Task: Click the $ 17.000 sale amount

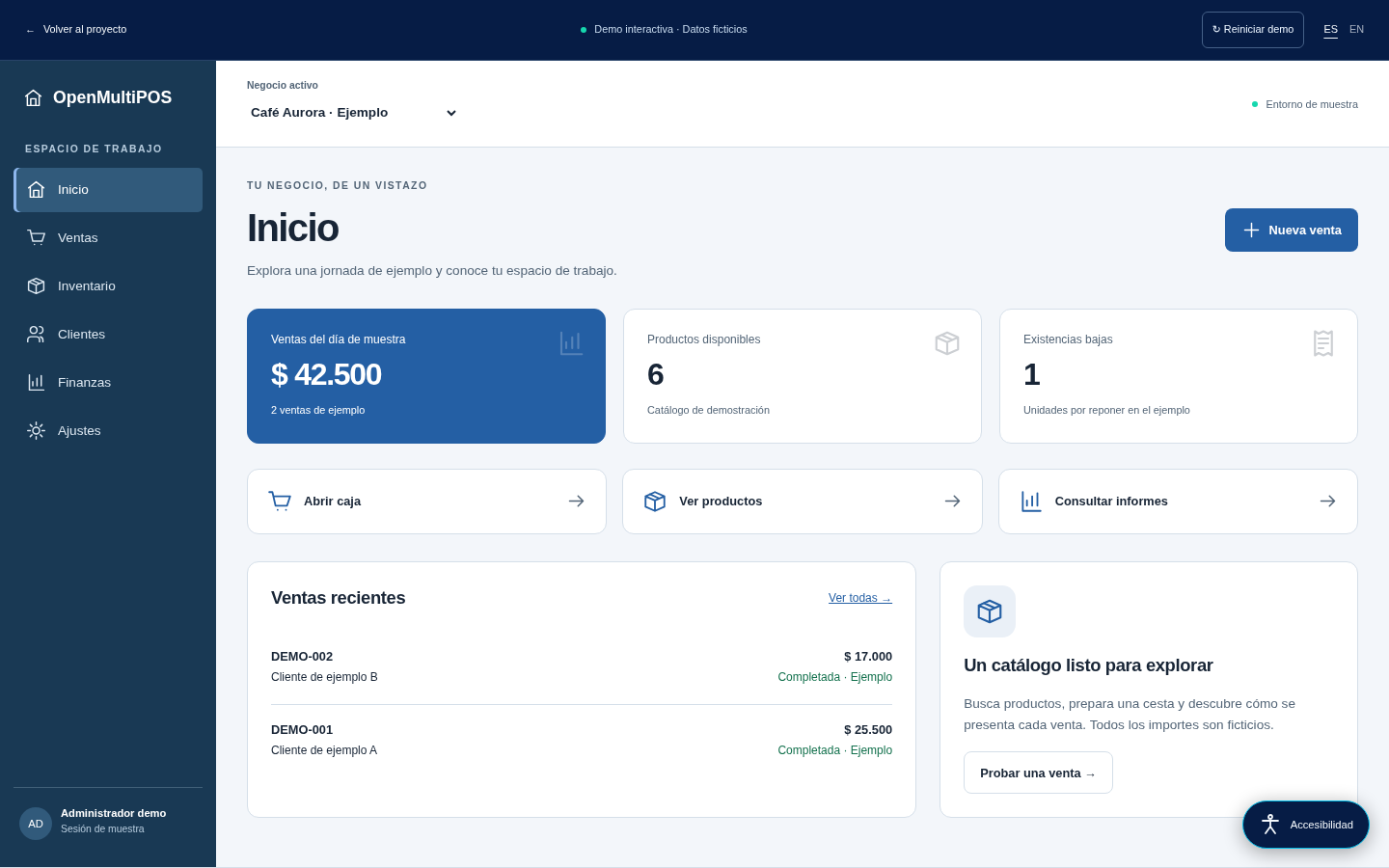Action: (x=868, y=657)
